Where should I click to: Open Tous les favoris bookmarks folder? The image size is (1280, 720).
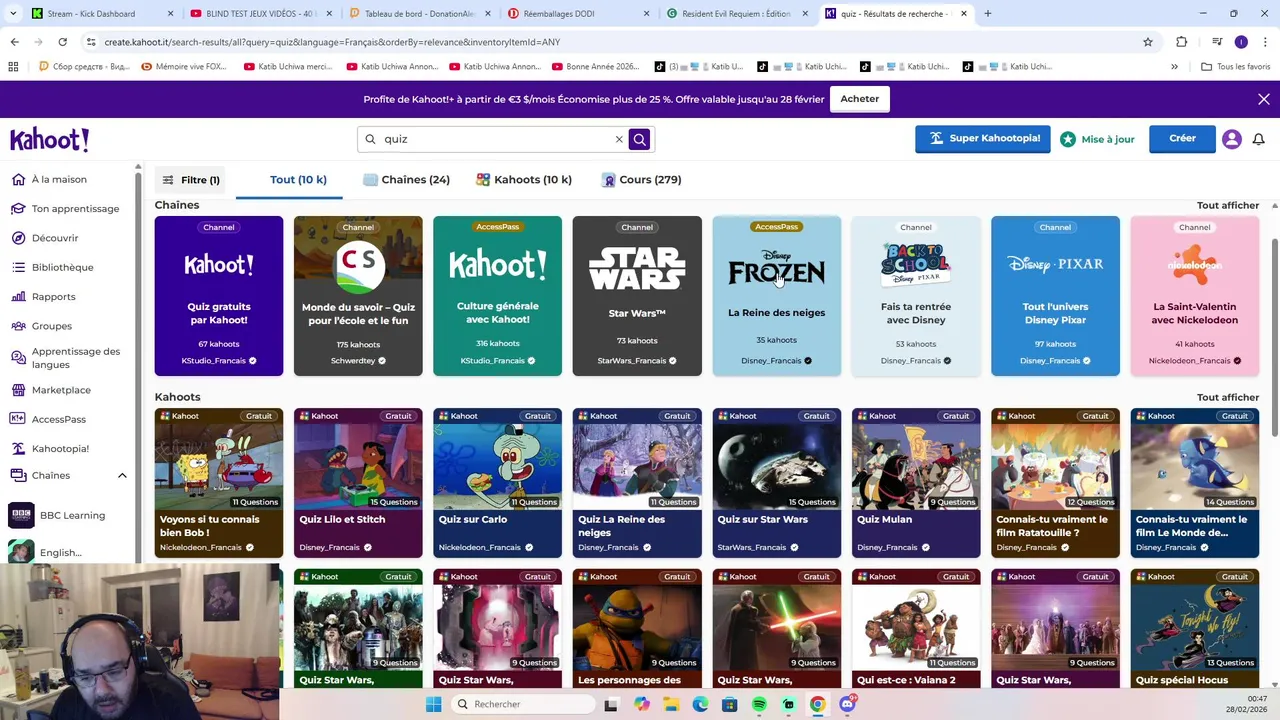point(1235,67)
